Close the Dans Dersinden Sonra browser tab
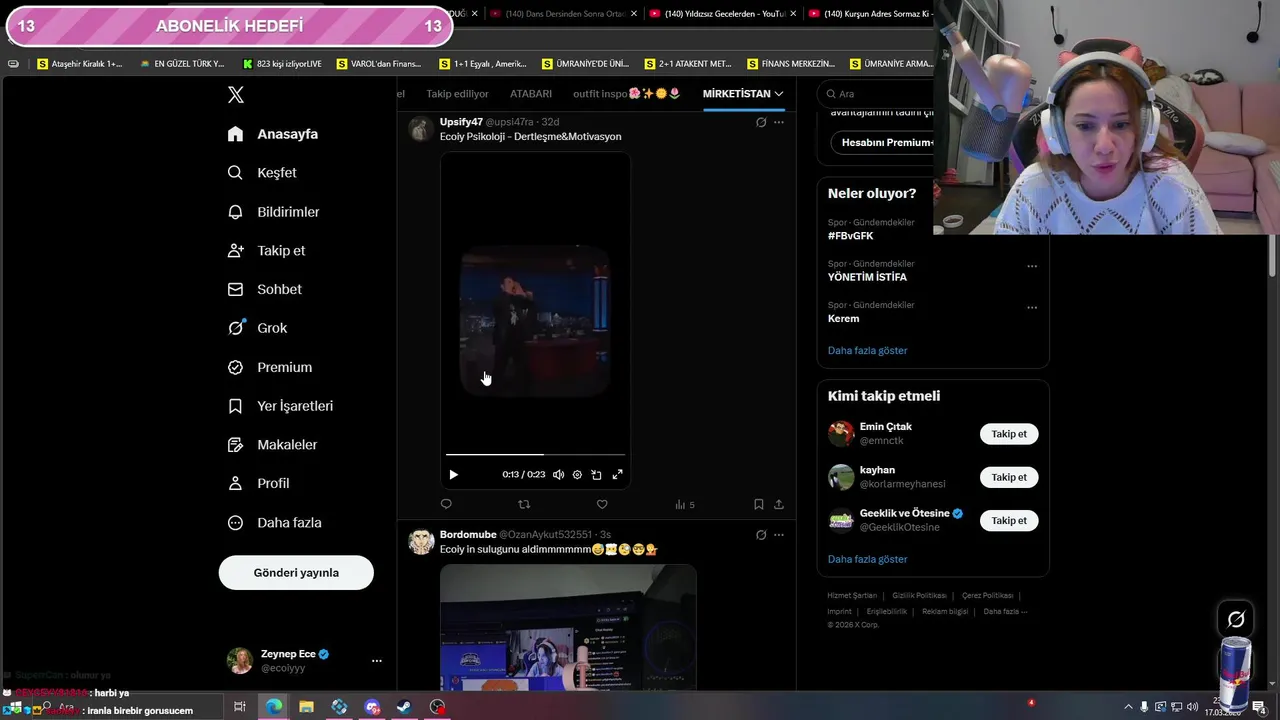 tap(635, 14)
